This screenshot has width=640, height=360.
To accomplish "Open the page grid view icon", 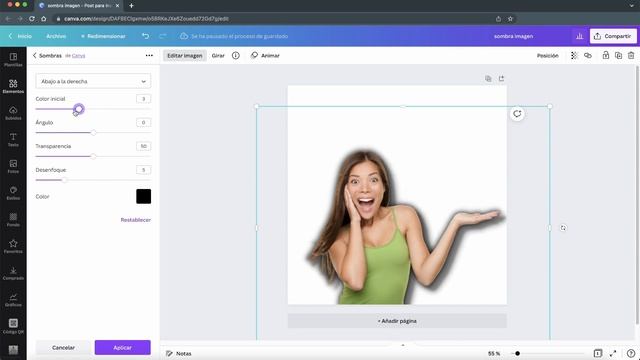I will pos(598,353).
